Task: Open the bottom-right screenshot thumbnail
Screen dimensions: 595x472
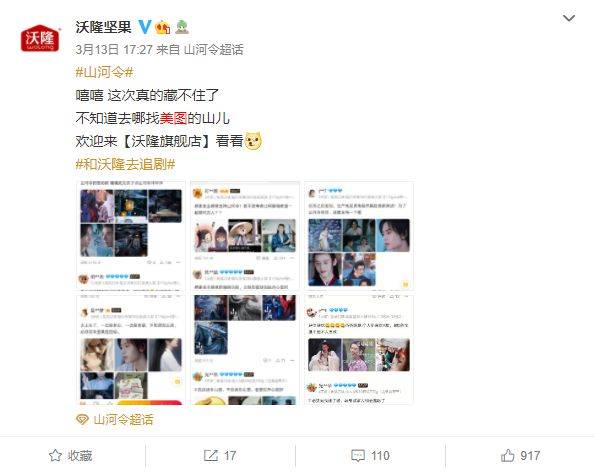Action: click(359, 350)
